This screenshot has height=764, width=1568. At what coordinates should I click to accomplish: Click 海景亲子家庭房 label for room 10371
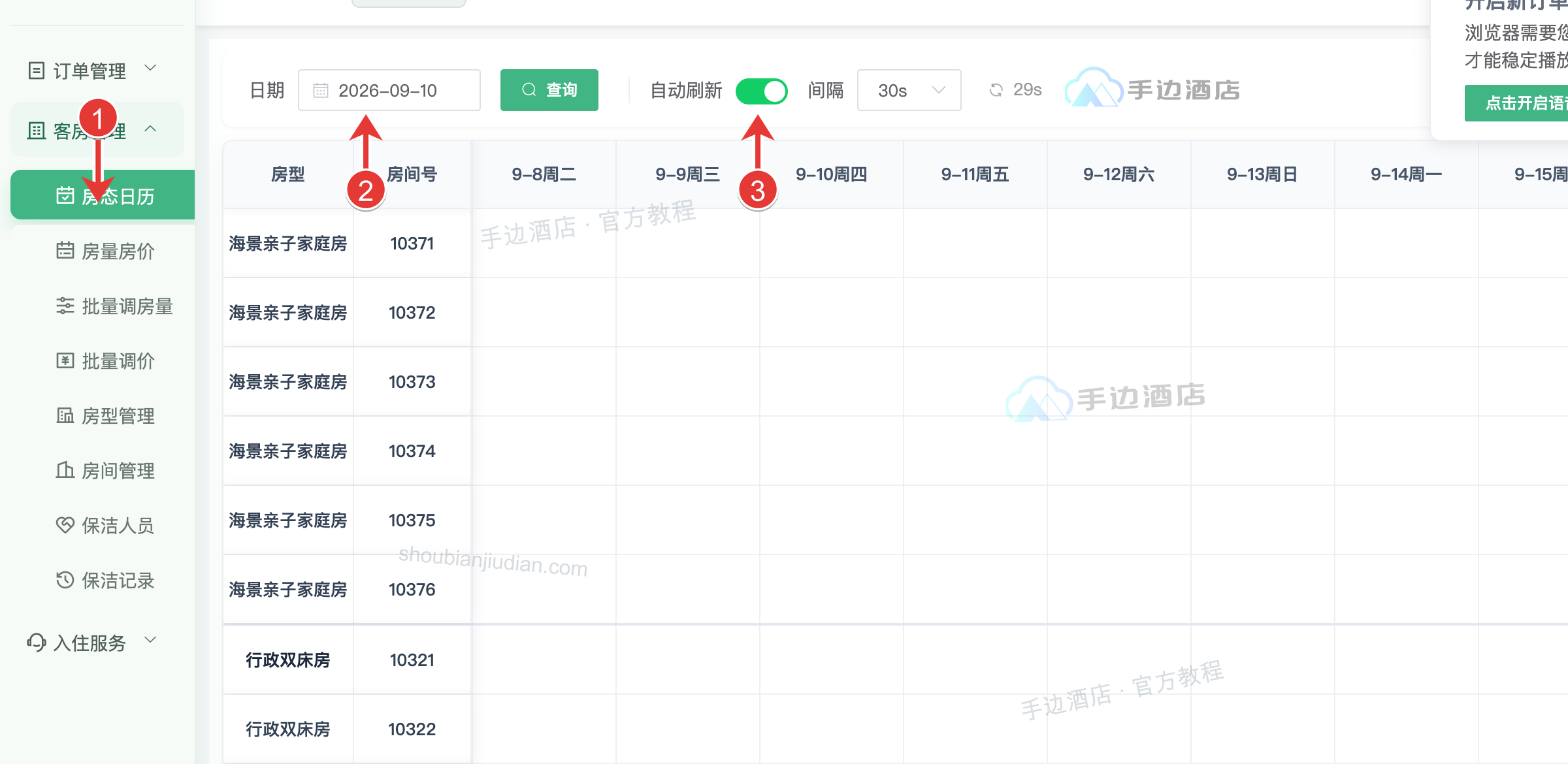(x=288, y=244)
